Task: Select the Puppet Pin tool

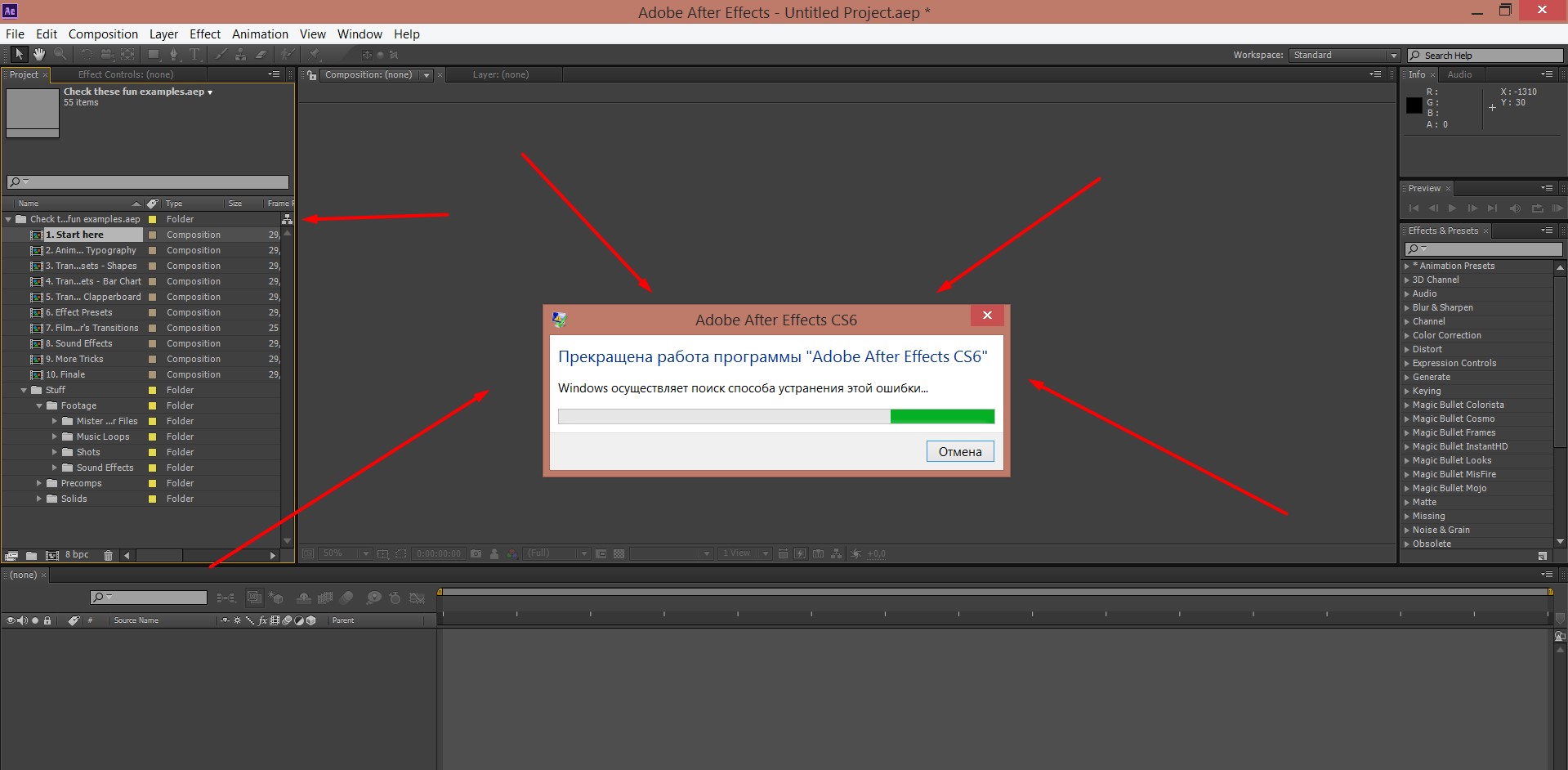Action: click(315, 55)
